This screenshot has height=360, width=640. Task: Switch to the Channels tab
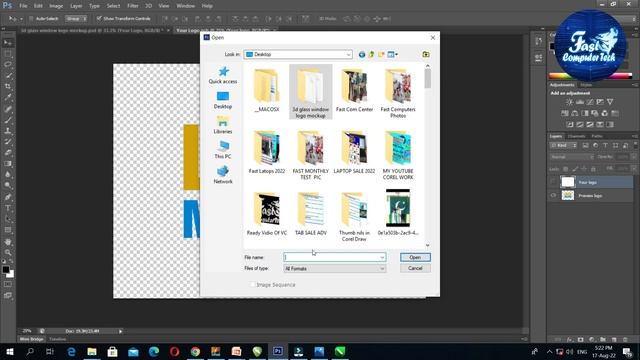tap(577, 136)
